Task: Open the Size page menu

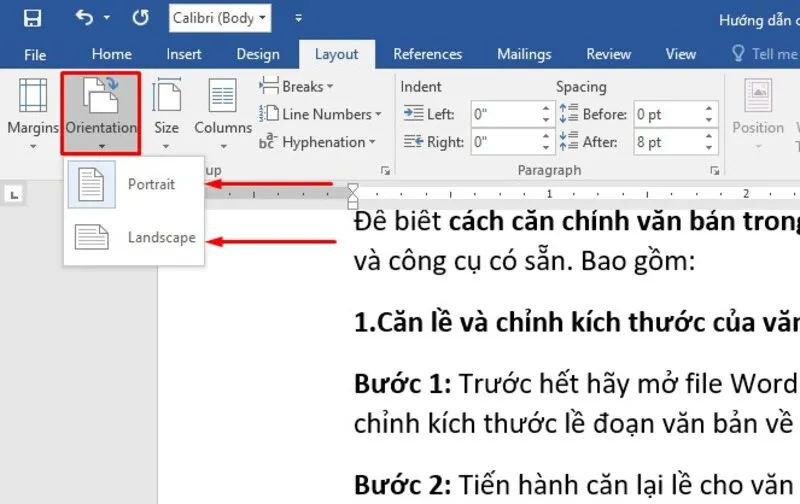Action: coord(166,113)
